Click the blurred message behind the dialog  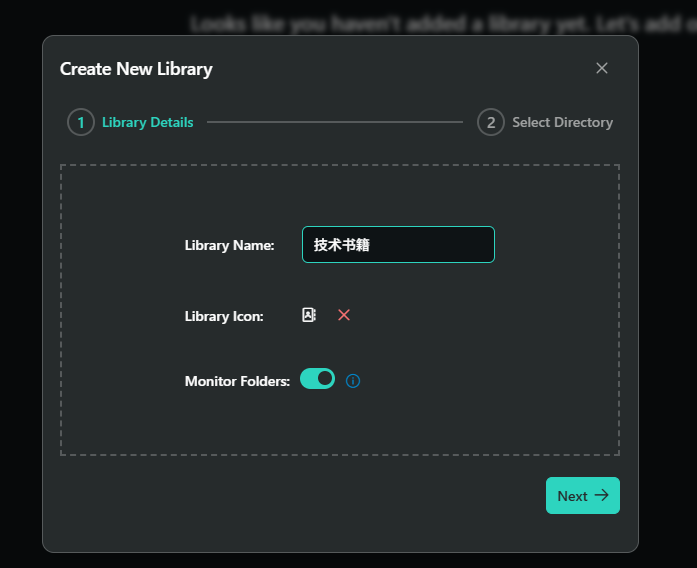tap(443, 24)
